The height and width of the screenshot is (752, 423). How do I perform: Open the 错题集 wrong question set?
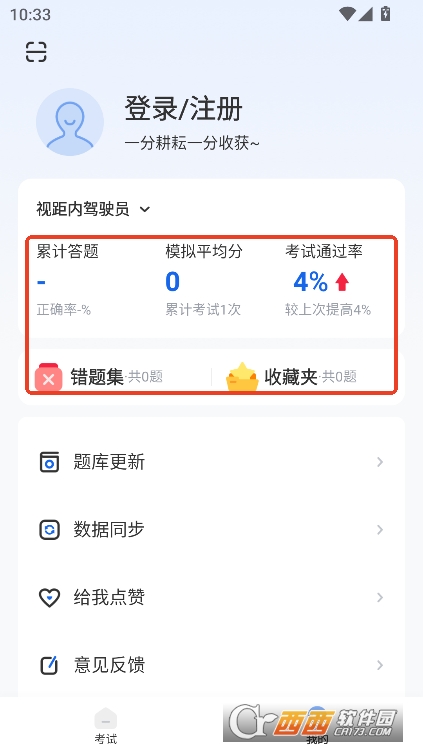tap(97, 377)
